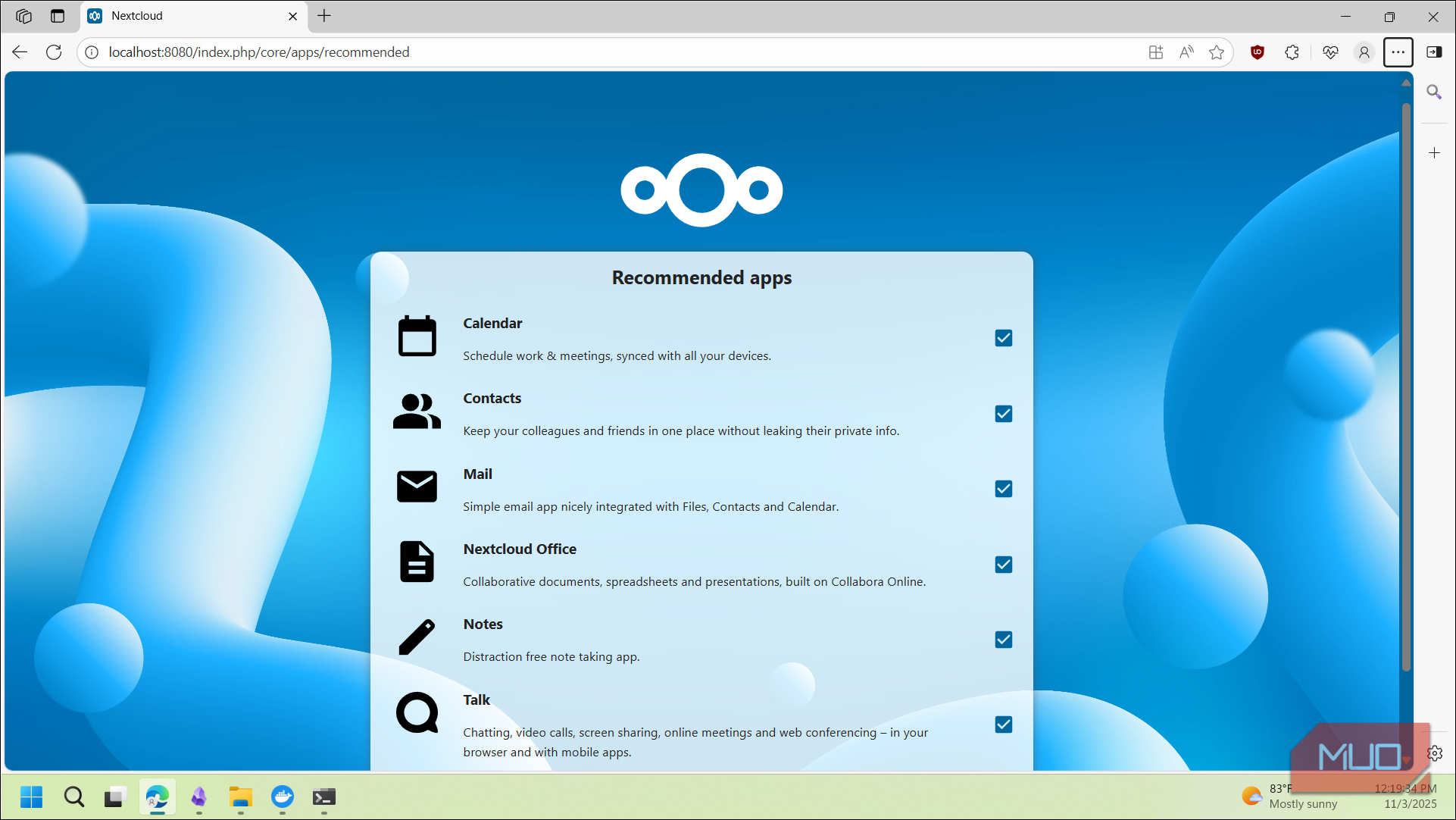Screen dimensions: 1456x820
Task: Open Edge workspaces icon
Action: click(23, 16)
